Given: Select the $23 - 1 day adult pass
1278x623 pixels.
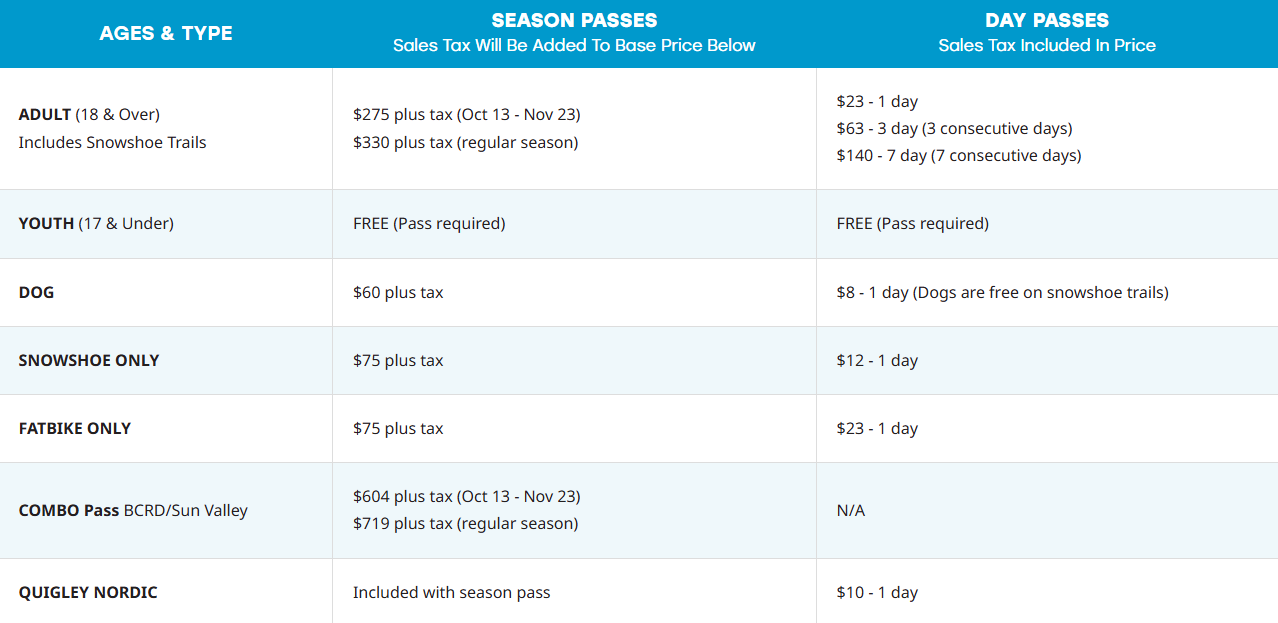Looking at the screenshot, I should [877, 102].
